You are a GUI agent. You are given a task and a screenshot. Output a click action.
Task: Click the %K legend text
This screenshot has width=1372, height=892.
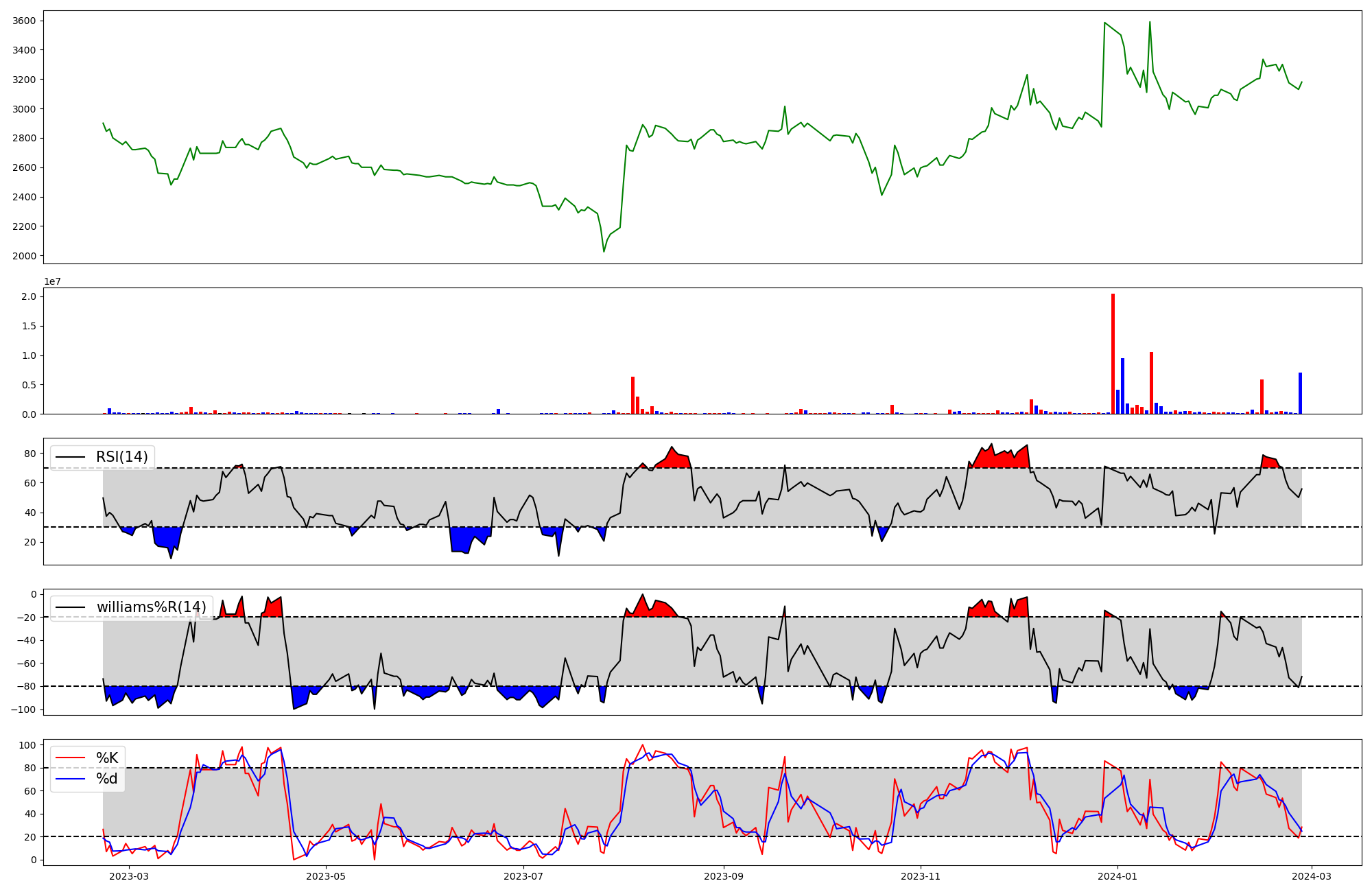pos(107,758)
